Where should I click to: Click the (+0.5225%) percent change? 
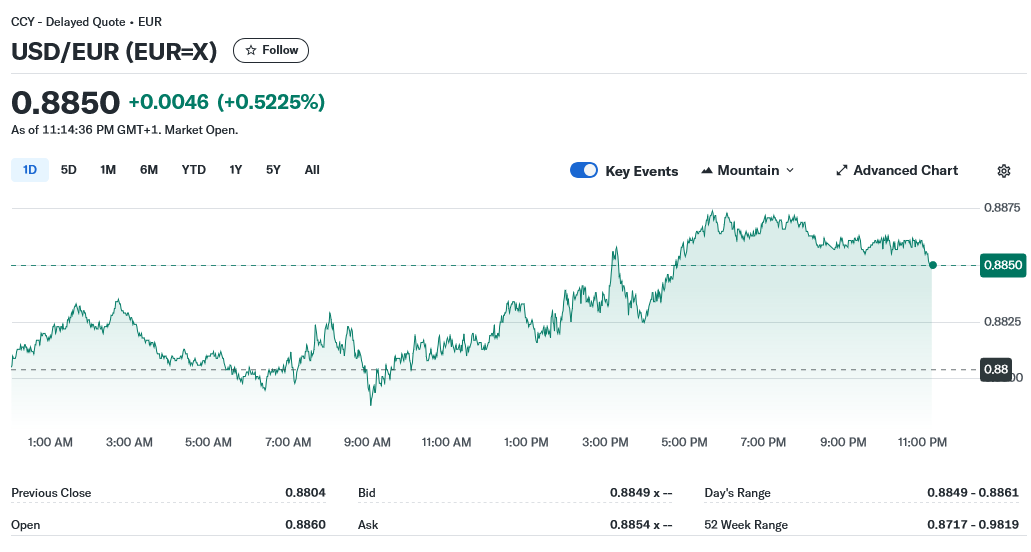click(x=271, y=102)
